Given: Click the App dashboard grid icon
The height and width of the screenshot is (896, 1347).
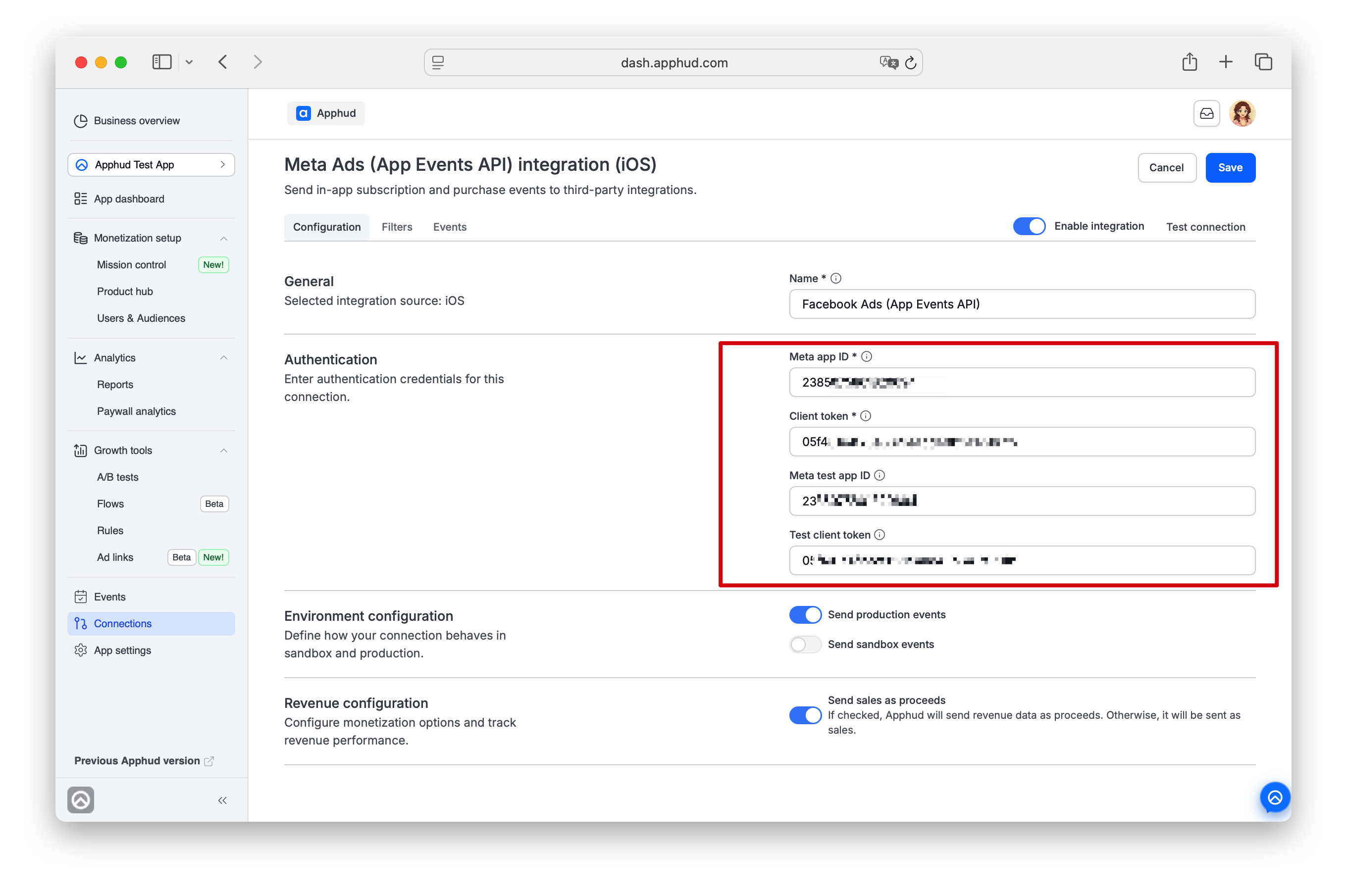Looking at the screenshot, I should [81, 199].
